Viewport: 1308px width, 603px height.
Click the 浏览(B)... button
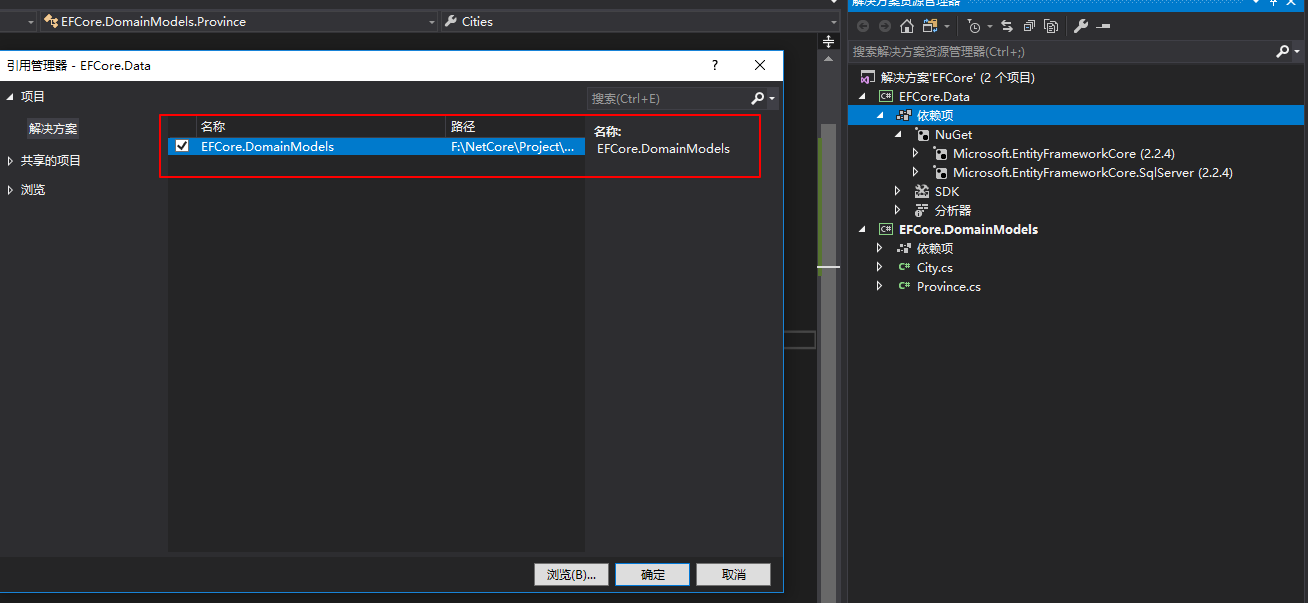coord(571,574)
